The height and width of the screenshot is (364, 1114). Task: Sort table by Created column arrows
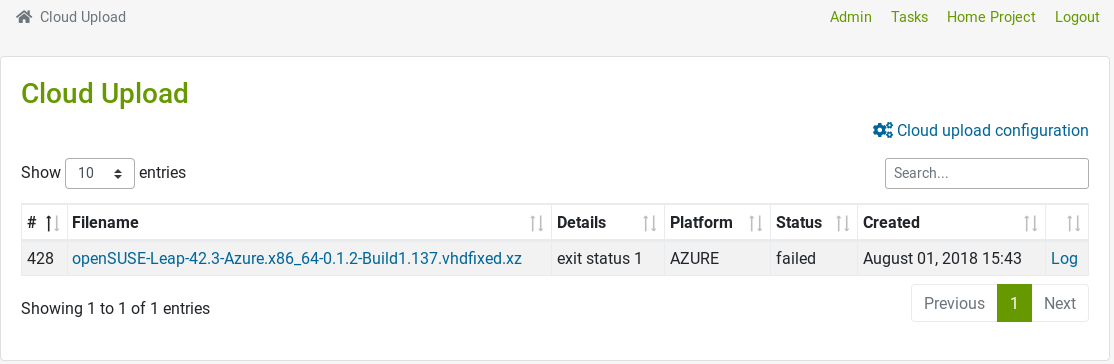pyautogui.click(x=1030, y=223)
